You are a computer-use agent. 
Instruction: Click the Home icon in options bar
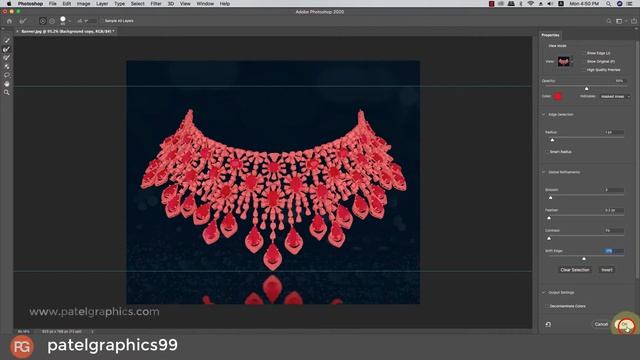[x=9, y=21]
